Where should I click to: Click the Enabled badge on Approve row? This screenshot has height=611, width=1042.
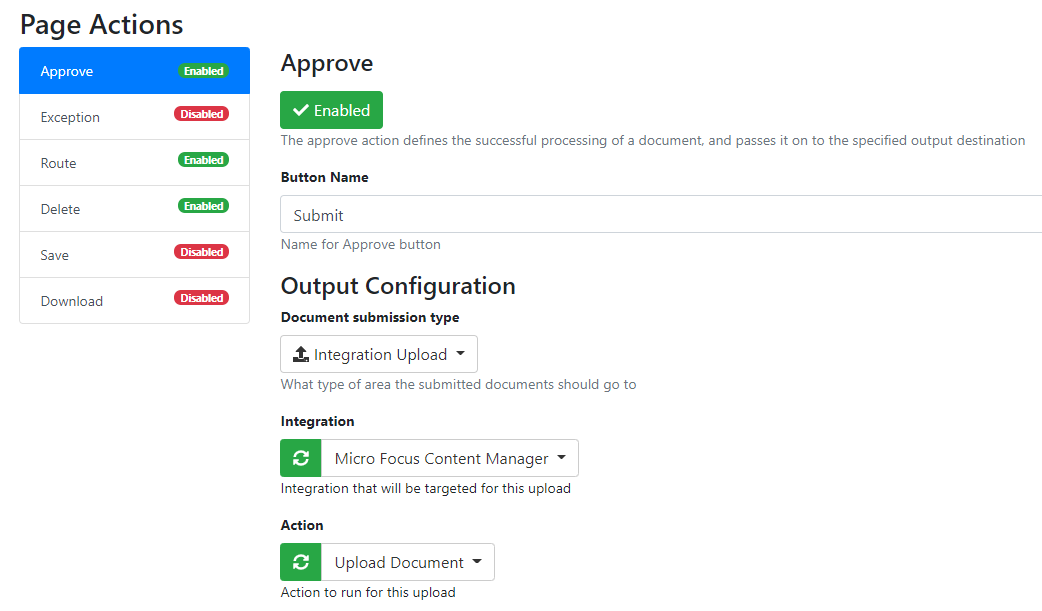pos(203,71)
